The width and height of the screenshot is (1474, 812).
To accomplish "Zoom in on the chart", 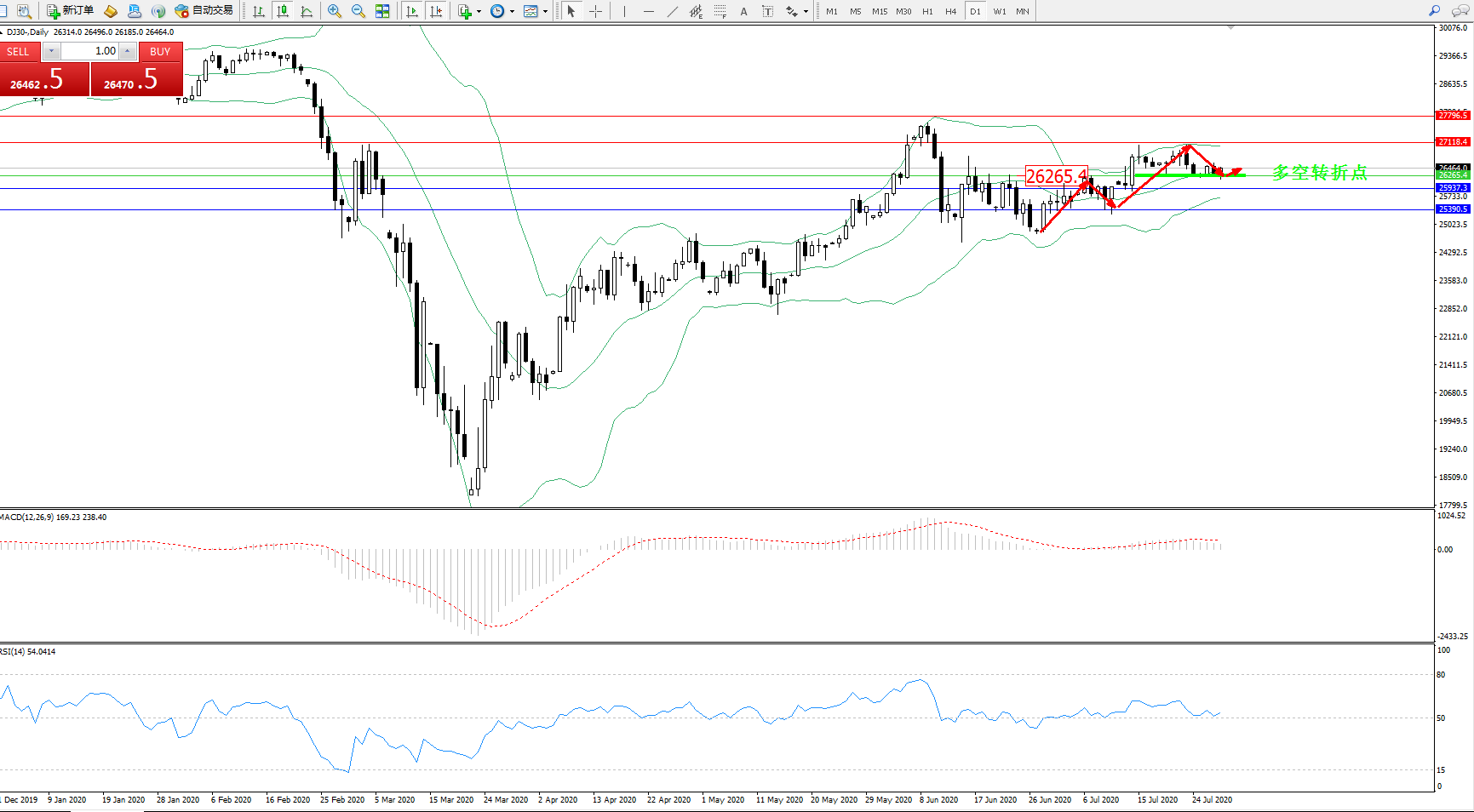I will click(335, 11).
